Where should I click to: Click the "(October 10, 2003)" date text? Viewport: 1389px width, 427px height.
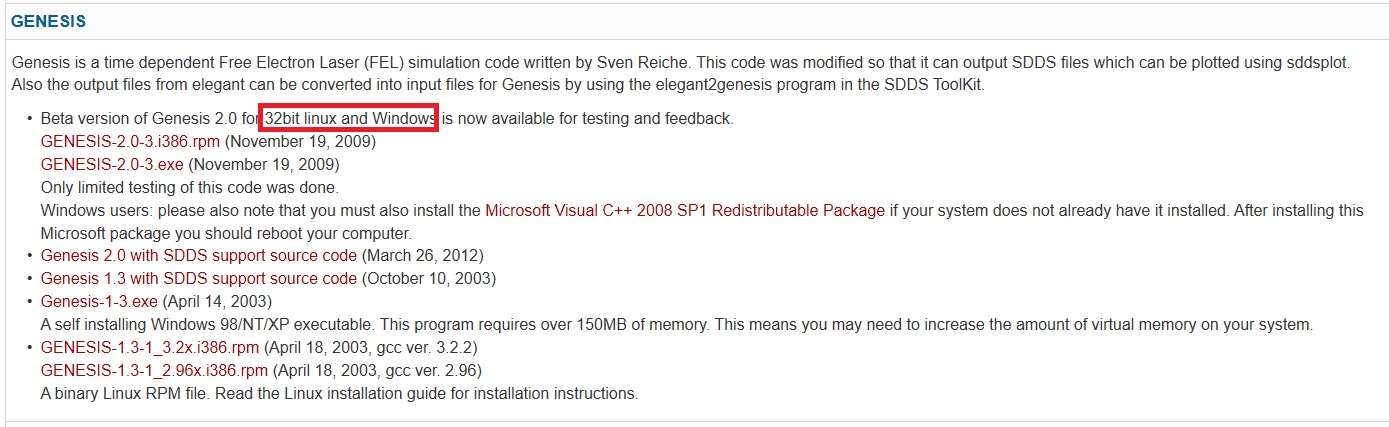[x=429, y=279]
